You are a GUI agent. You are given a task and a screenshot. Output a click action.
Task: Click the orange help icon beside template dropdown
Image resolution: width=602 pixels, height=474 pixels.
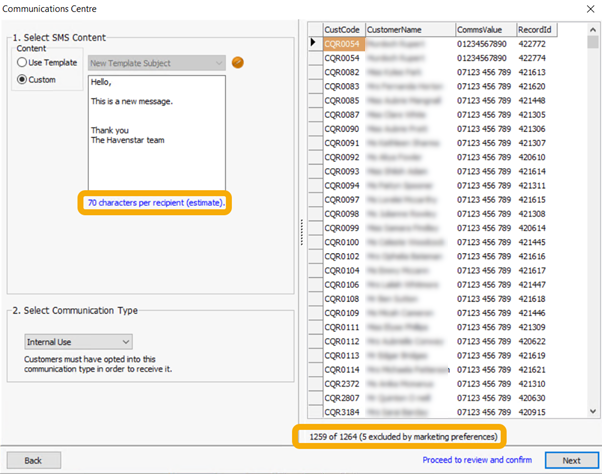pyautogui.click(x=238, y=63)
